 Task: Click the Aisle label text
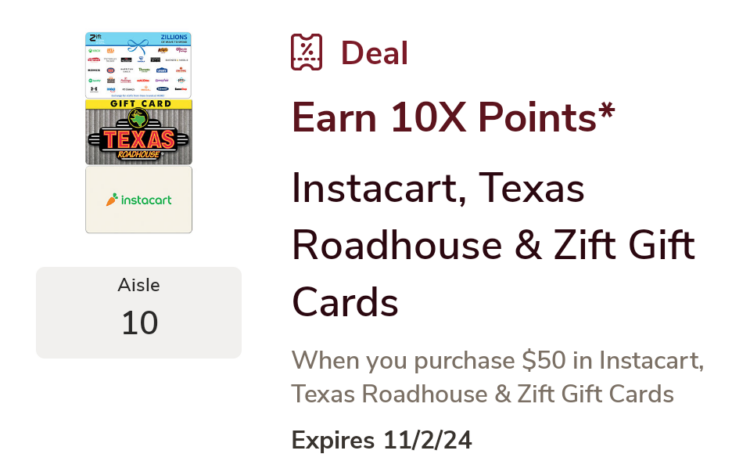(x=139, y=285)
